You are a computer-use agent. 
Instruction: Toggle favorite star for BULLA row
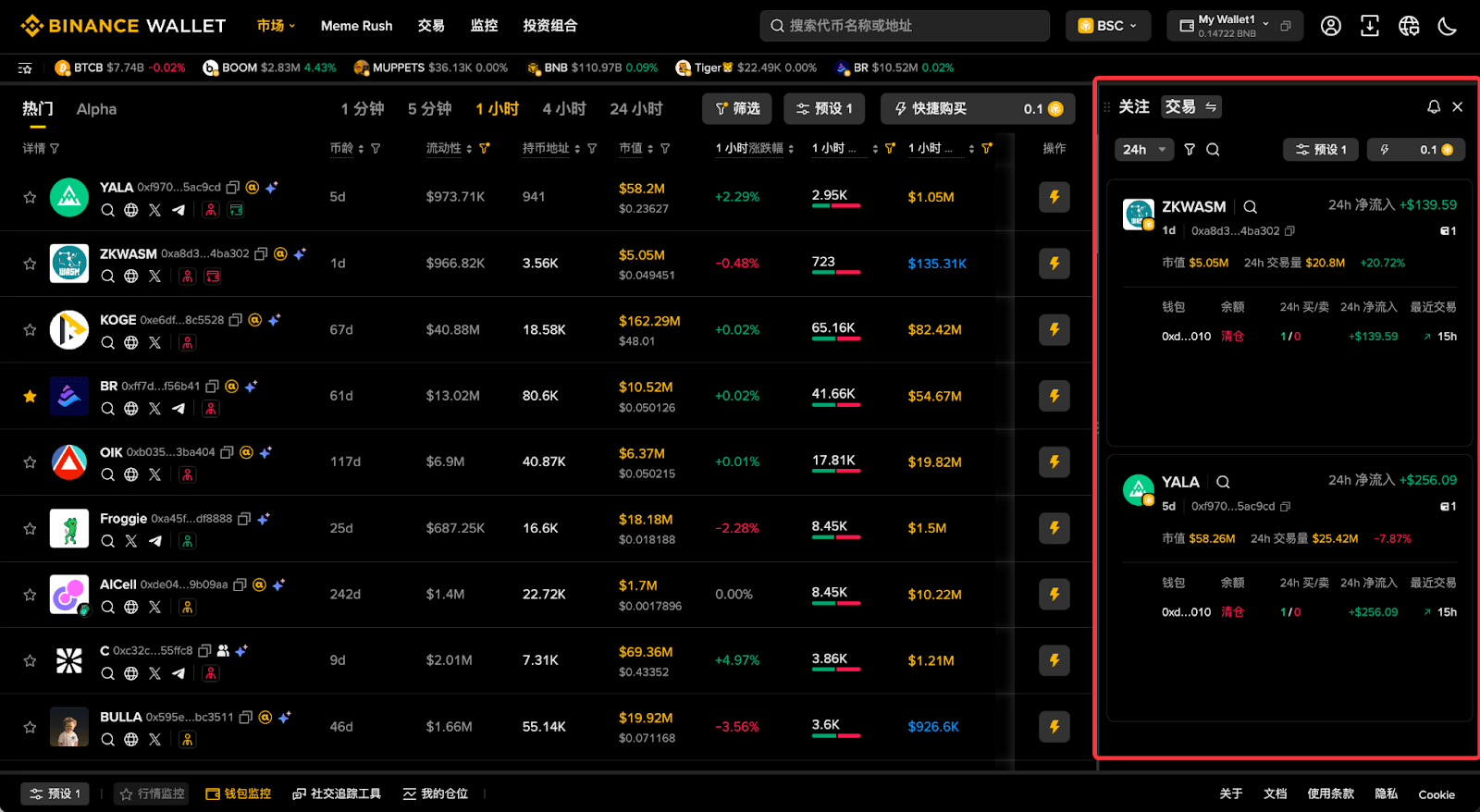30,727
